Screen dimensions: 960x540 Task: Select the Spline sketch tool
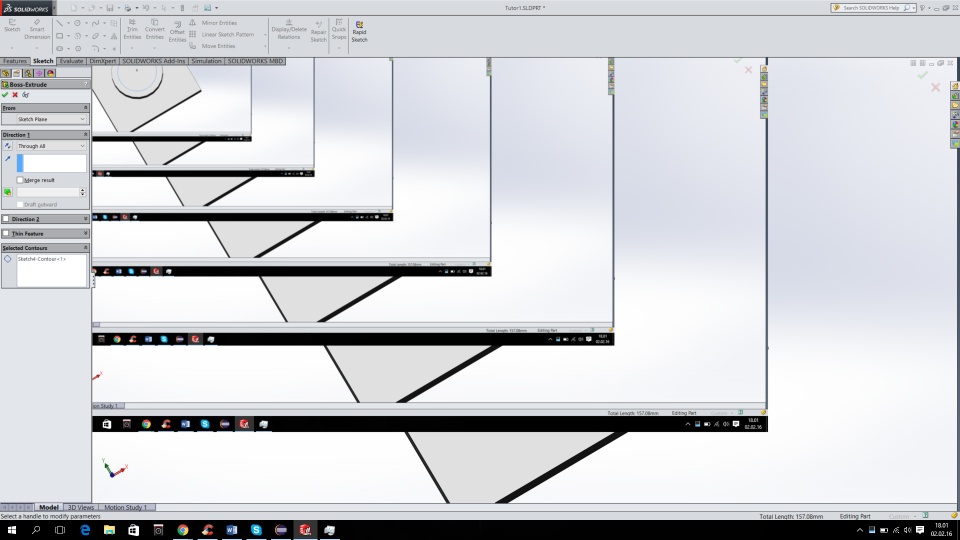pyautogui.click(x=96, y=23)
